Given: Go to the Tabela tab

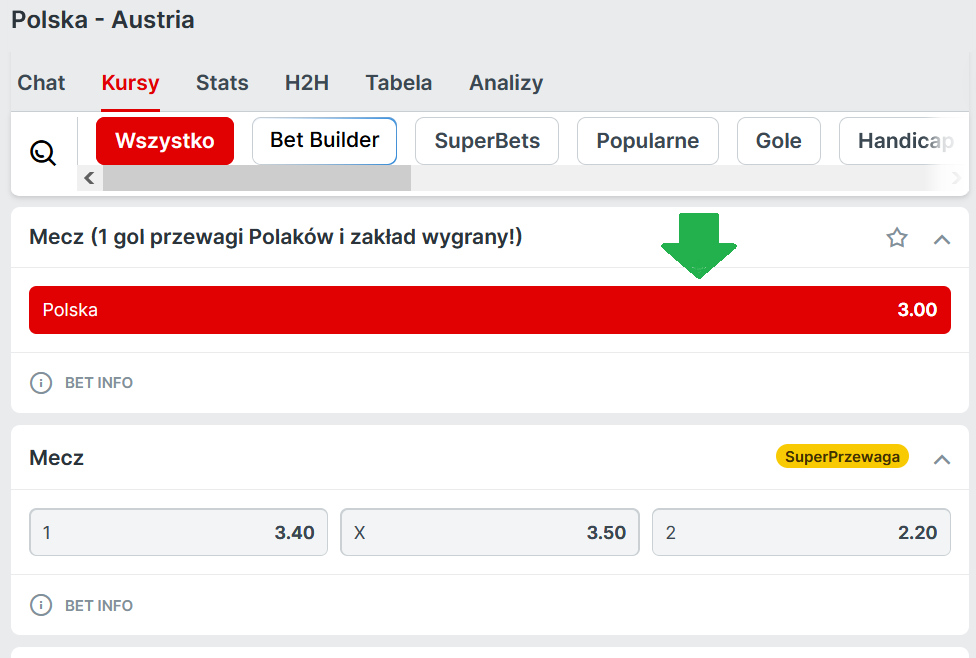Looking at the screenshot, I should tap(399, 83).
